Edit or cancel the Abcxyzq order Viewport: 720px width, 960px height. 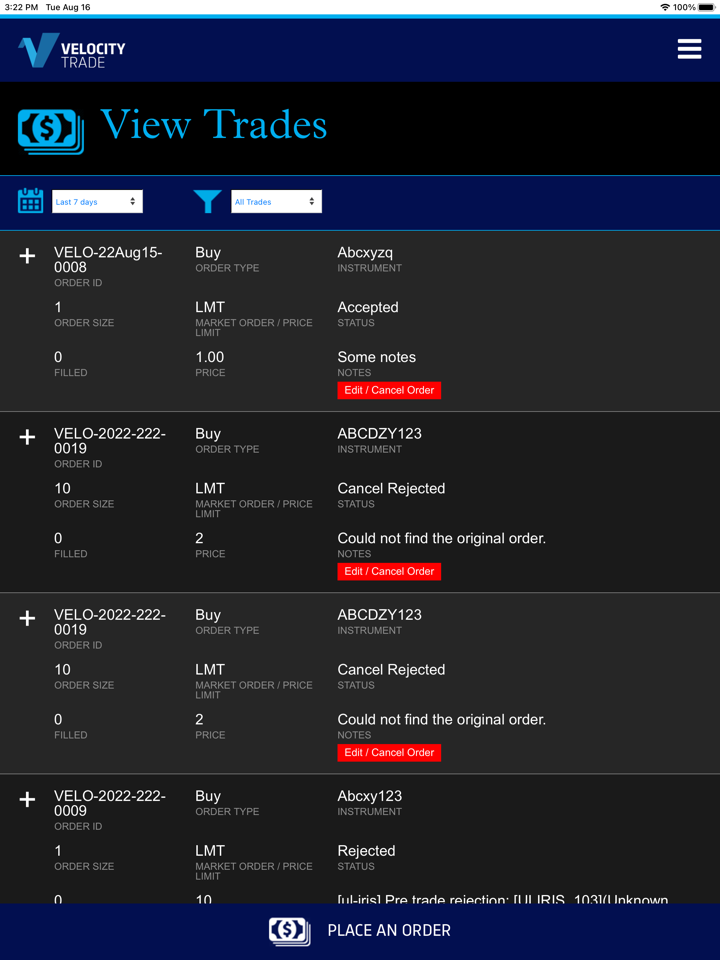click(x=389, y=390)
